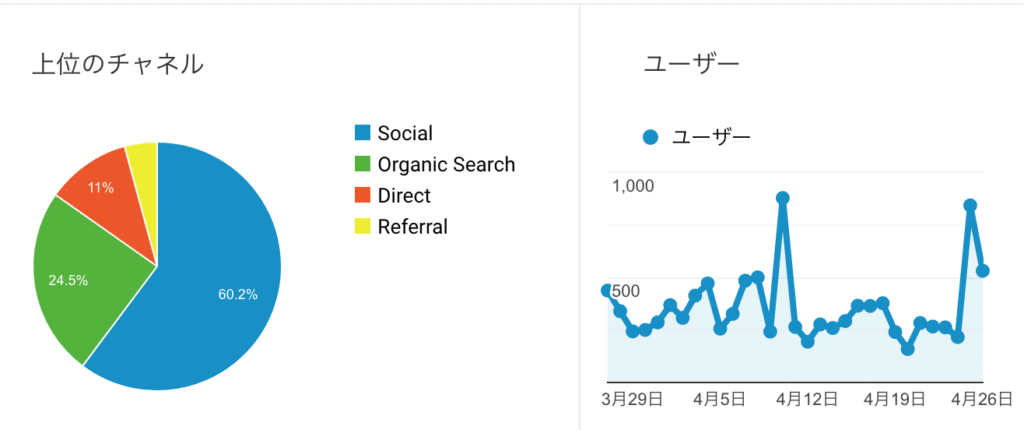Click the ユーザー legend text beside dot
This screenshot has width=1024, height=430.
pyautogui.click(x=712, y=137)
